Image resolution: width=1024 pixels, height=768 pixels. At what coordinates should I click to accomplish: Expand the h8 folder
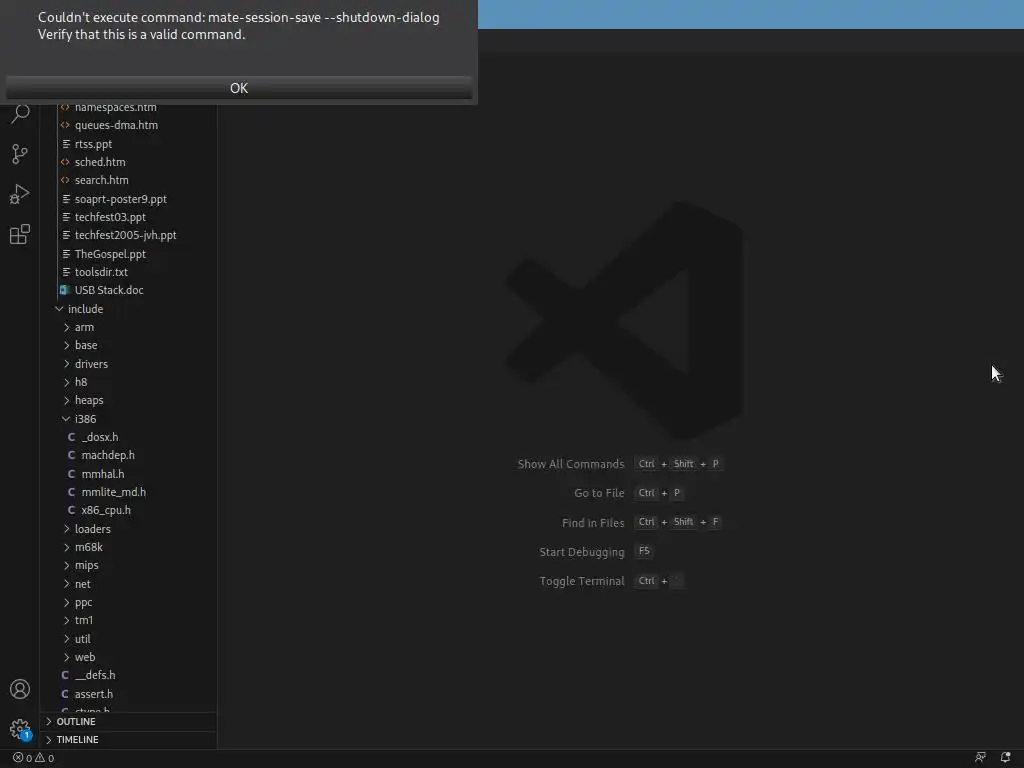[129, 382]
